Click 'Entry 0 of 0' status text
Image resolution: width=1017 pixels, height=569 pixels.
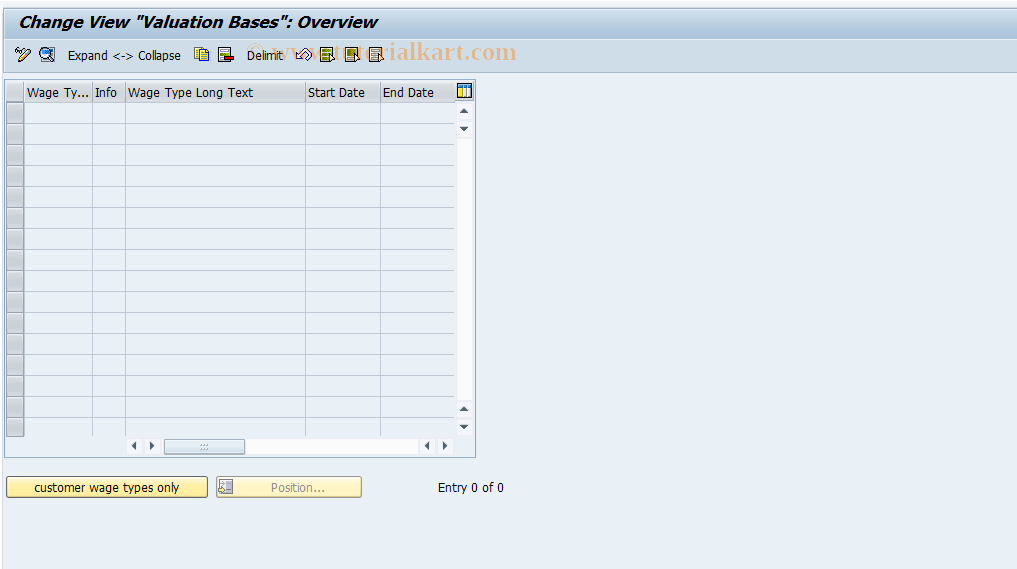click(470, 487)
